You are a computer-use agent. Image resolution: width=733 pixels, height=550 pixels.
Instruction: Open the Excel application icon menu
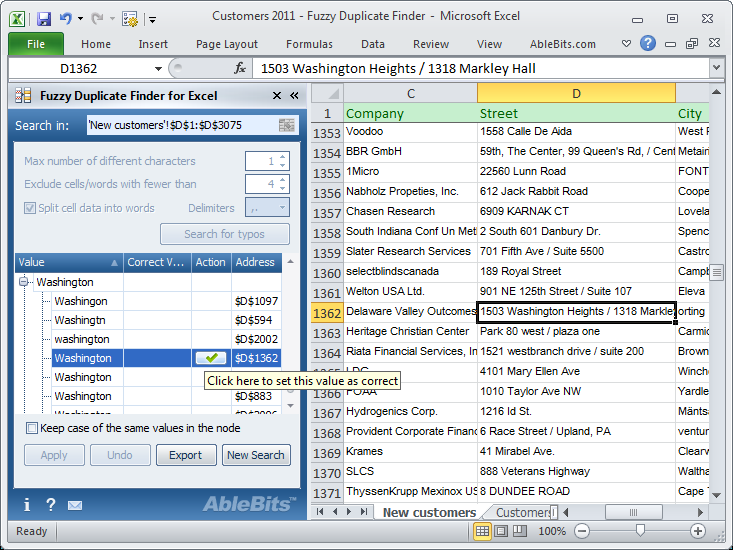[17, 19]
